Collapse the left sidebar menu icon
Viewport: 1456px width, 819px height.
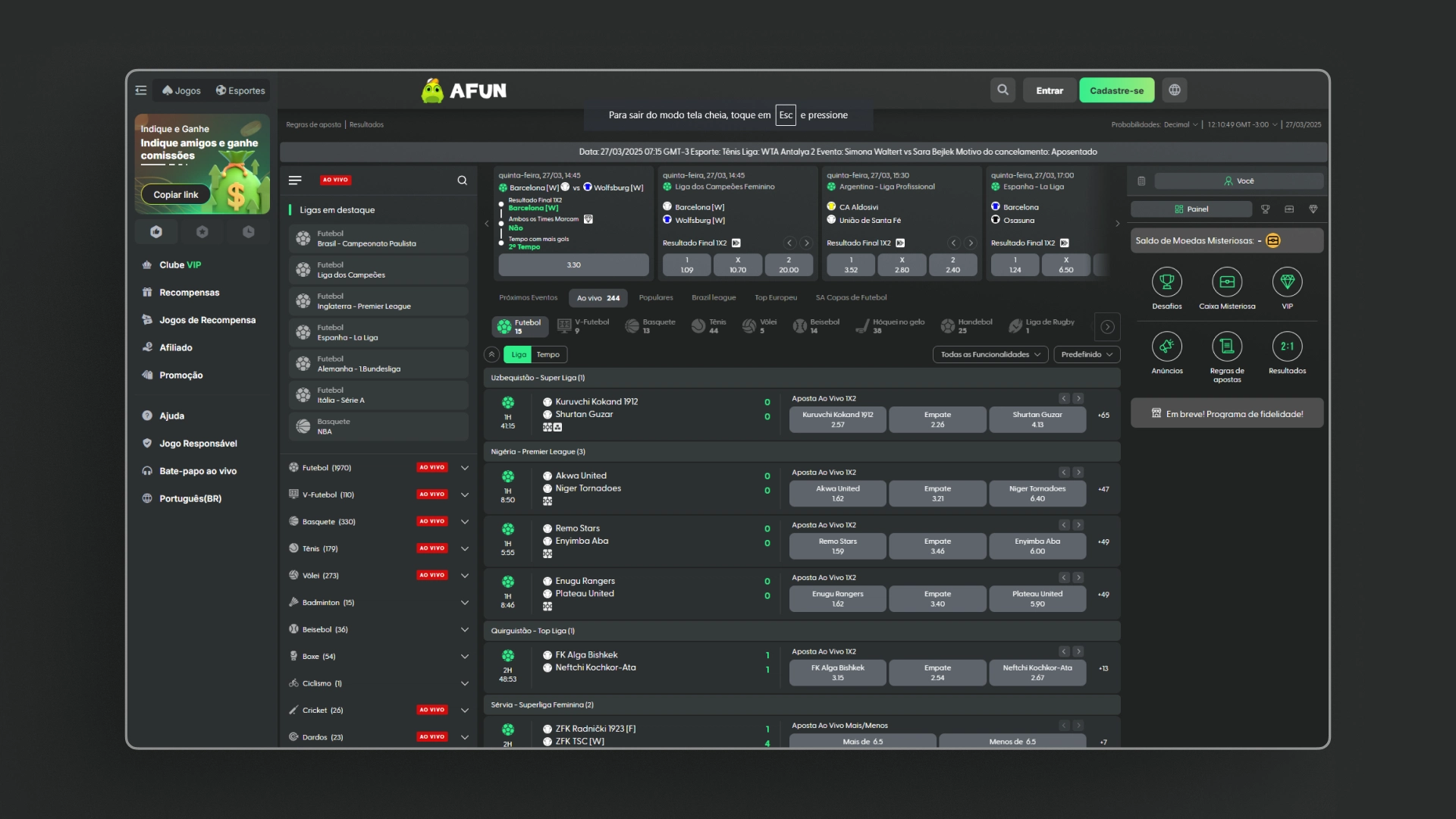[x=141, y=90]
